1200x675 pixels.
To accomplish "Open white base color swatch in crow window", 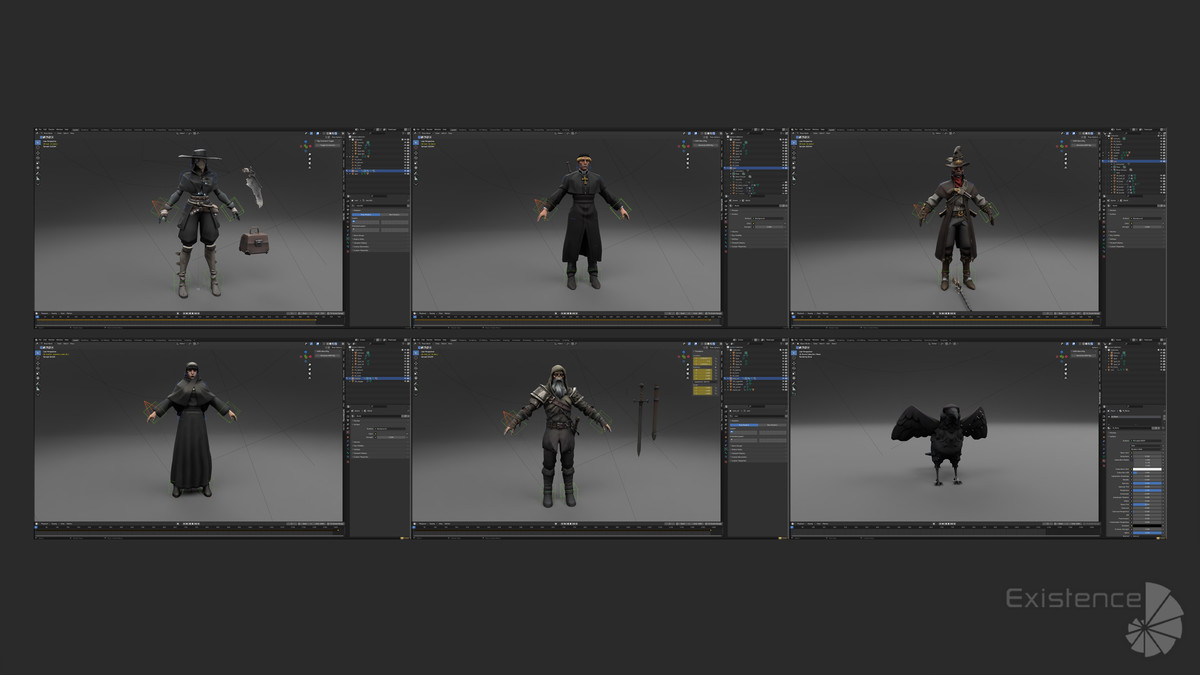I will point(1147,469).
